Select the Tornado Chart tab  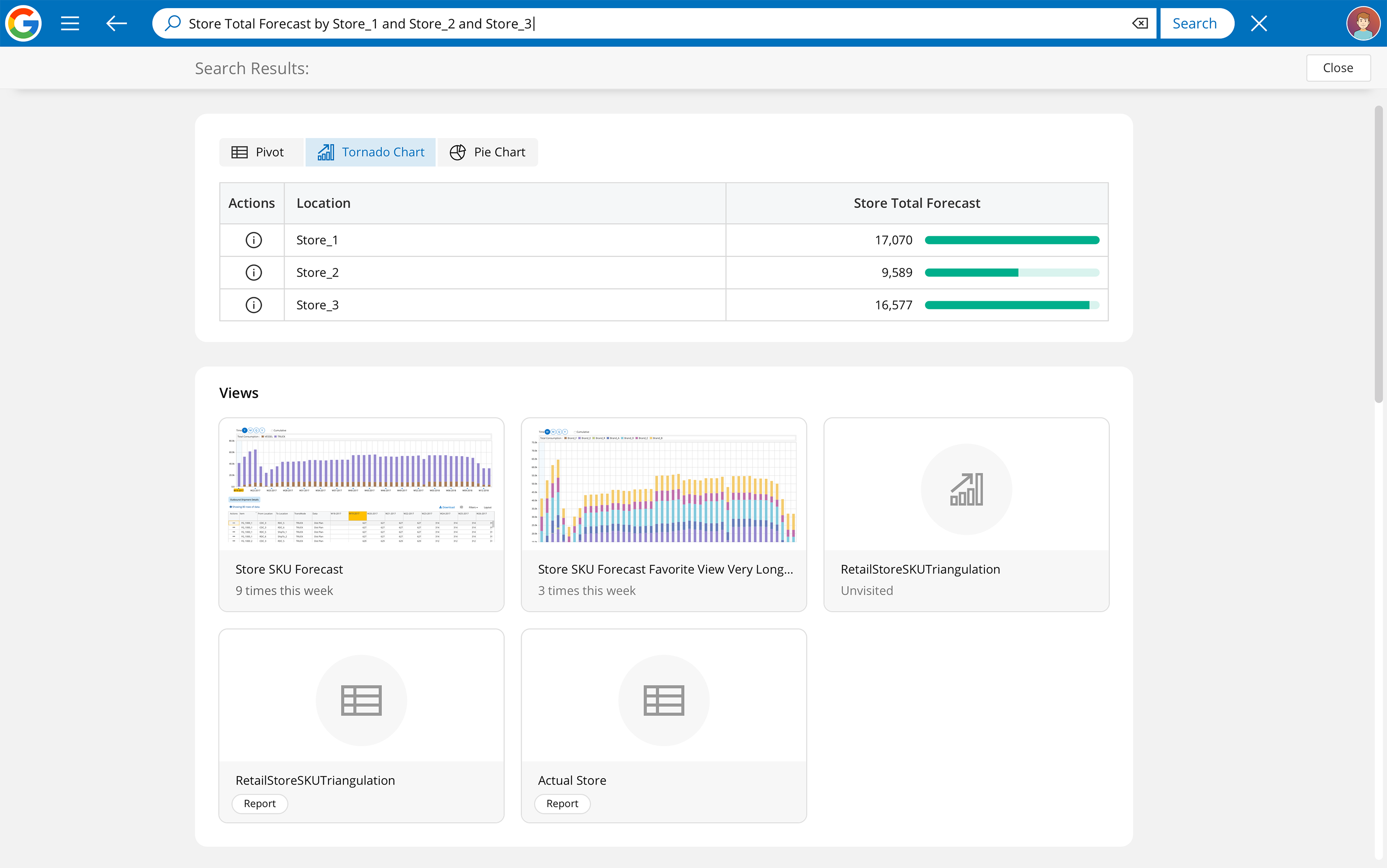370,152
